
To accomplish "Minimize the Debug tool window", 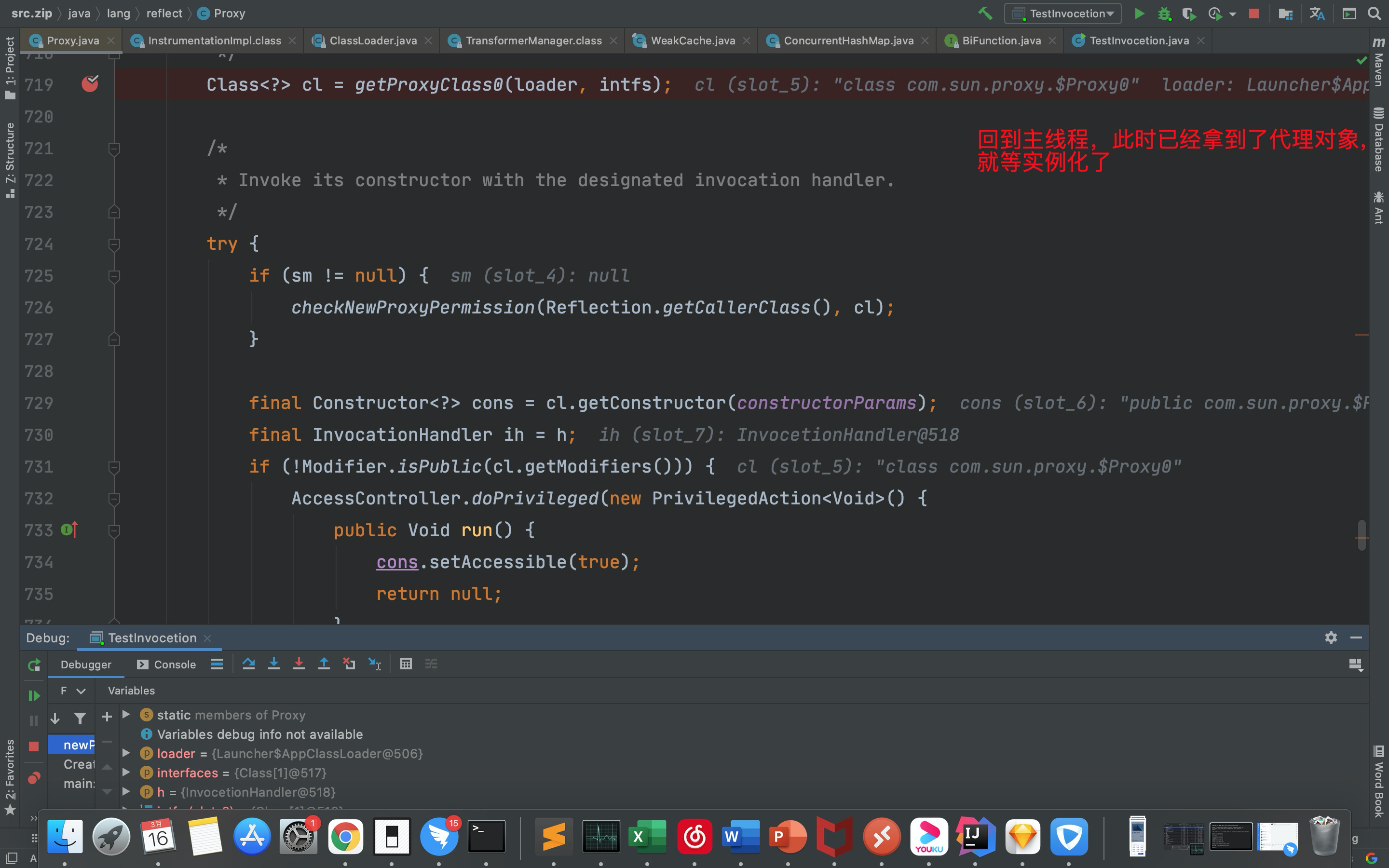I will [x=1356, y=637].
